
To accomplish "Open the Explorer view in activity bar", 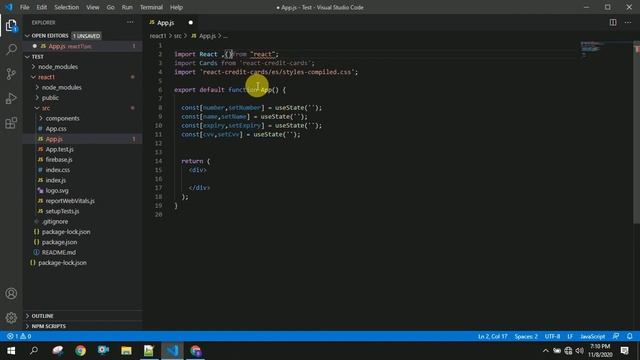I will pyautogui.click(x=11, y=26).
